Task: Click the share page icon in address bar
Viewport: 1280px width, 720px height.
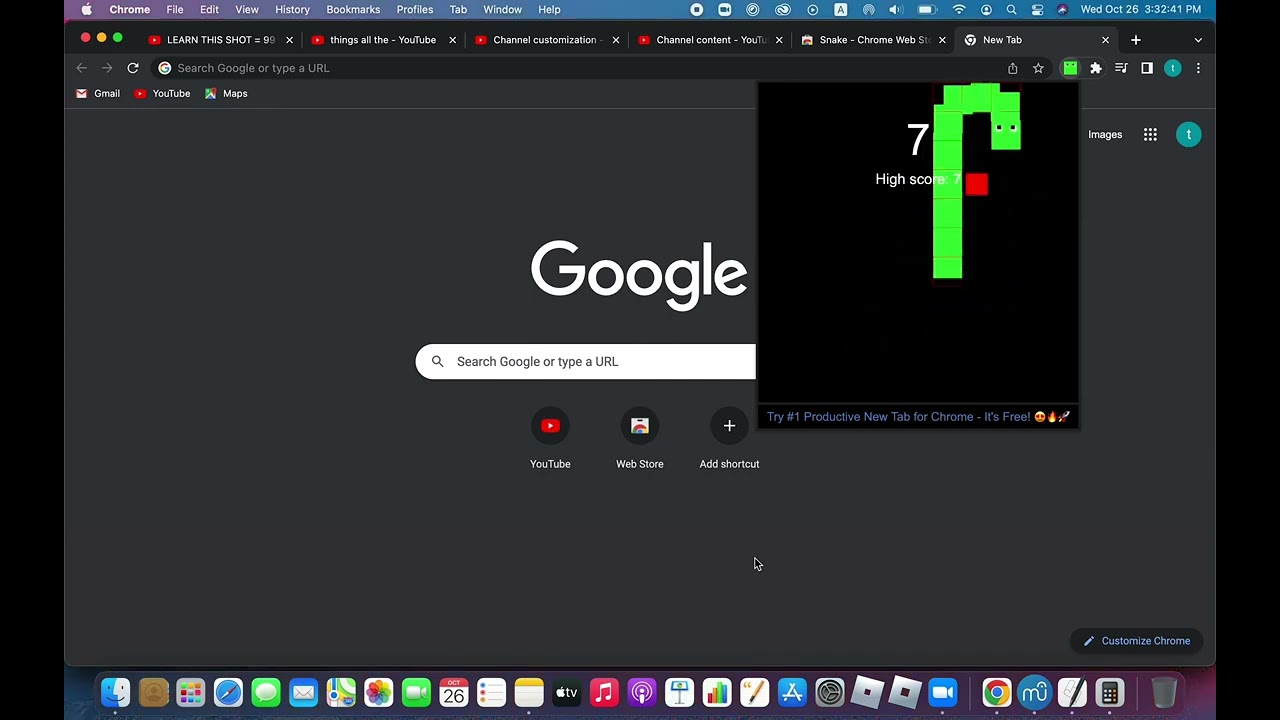Action: click(x=1013, y=68)
